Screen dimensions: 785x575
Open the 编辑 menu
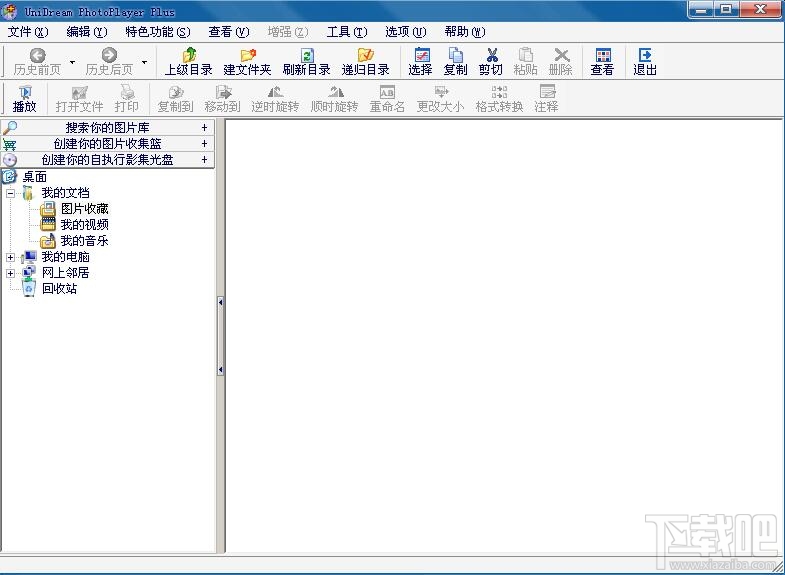click(x=87, y=32)
